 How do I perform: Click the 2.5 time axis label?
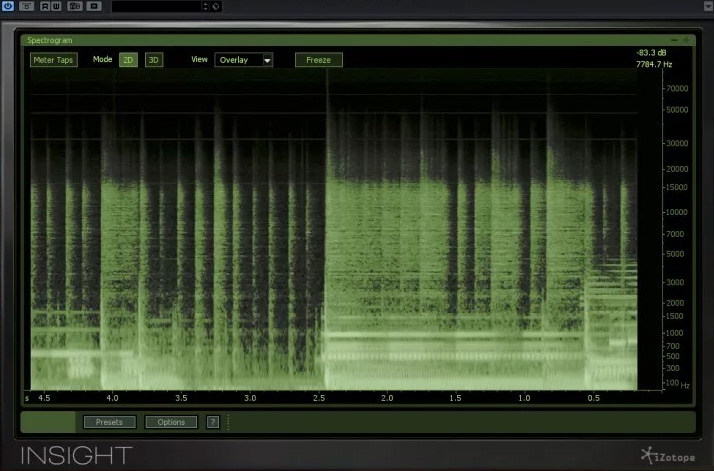[x=319, y=398]
